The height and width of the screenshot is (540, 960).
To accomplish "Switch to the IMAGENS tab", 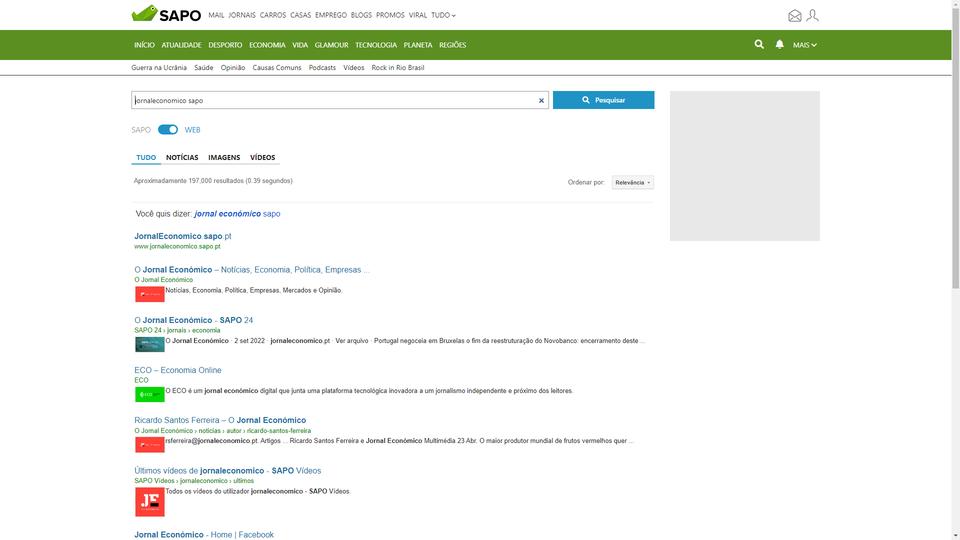I will point(224,157).
